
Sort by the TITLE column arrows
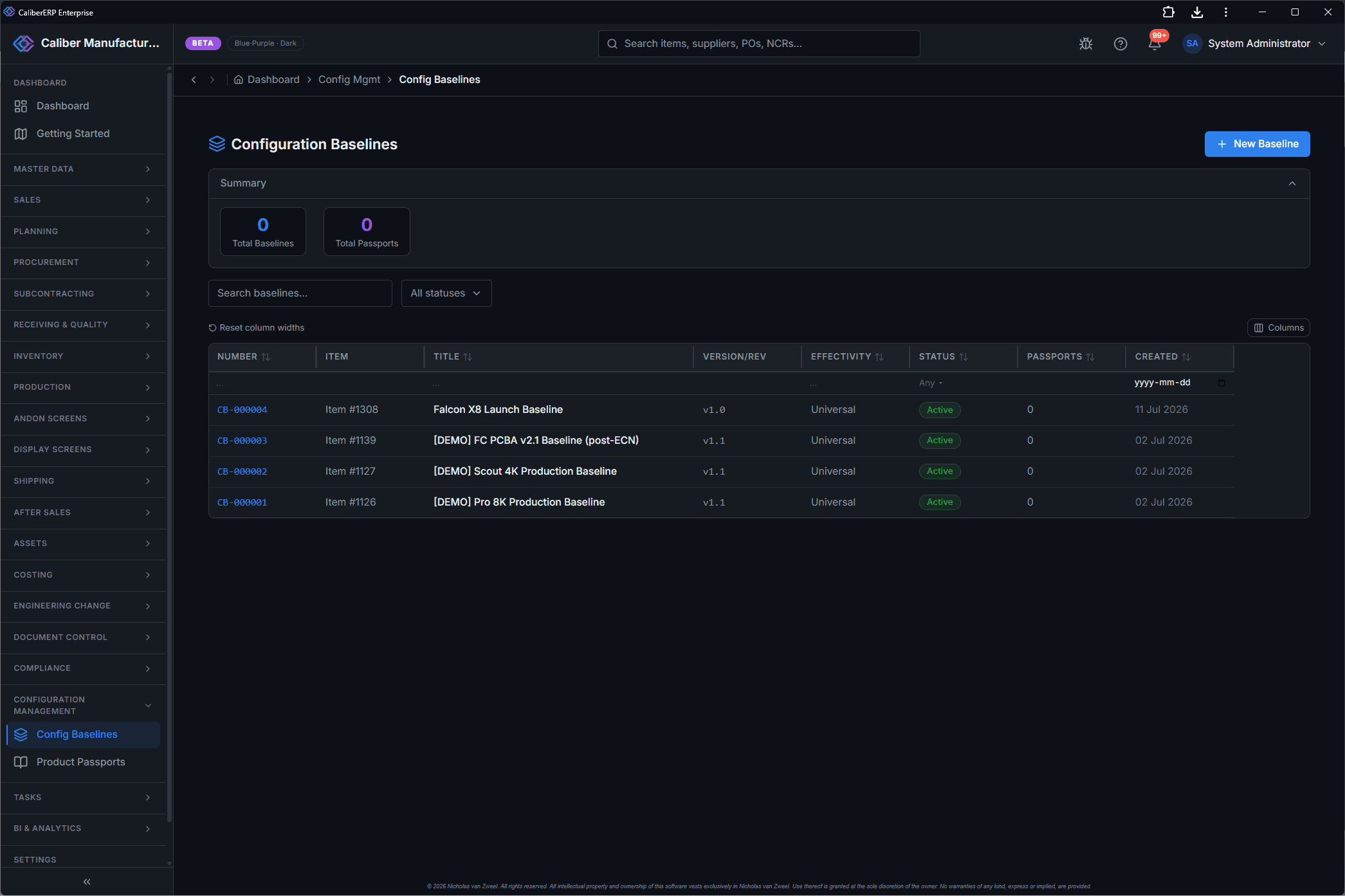tap(468, 357)
